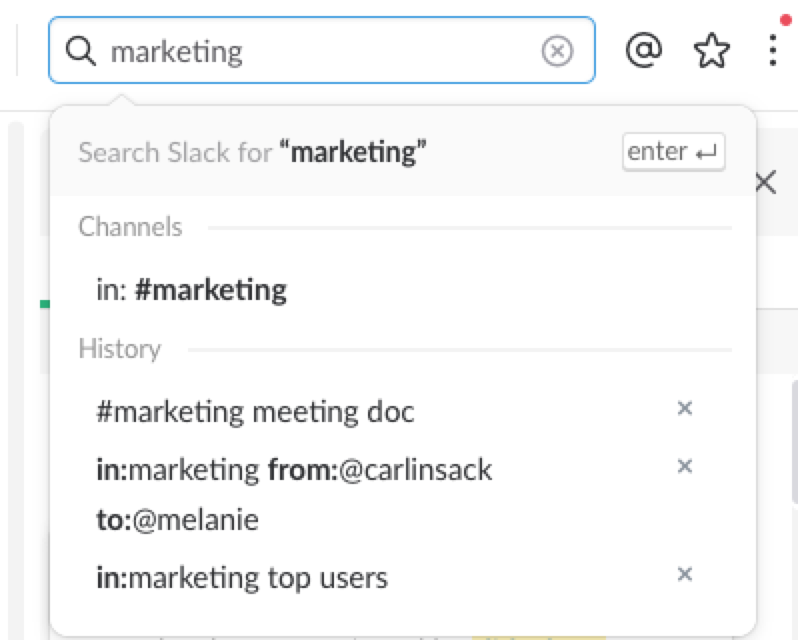Click inside the "marketing" search field

click(x=320, y=50)
